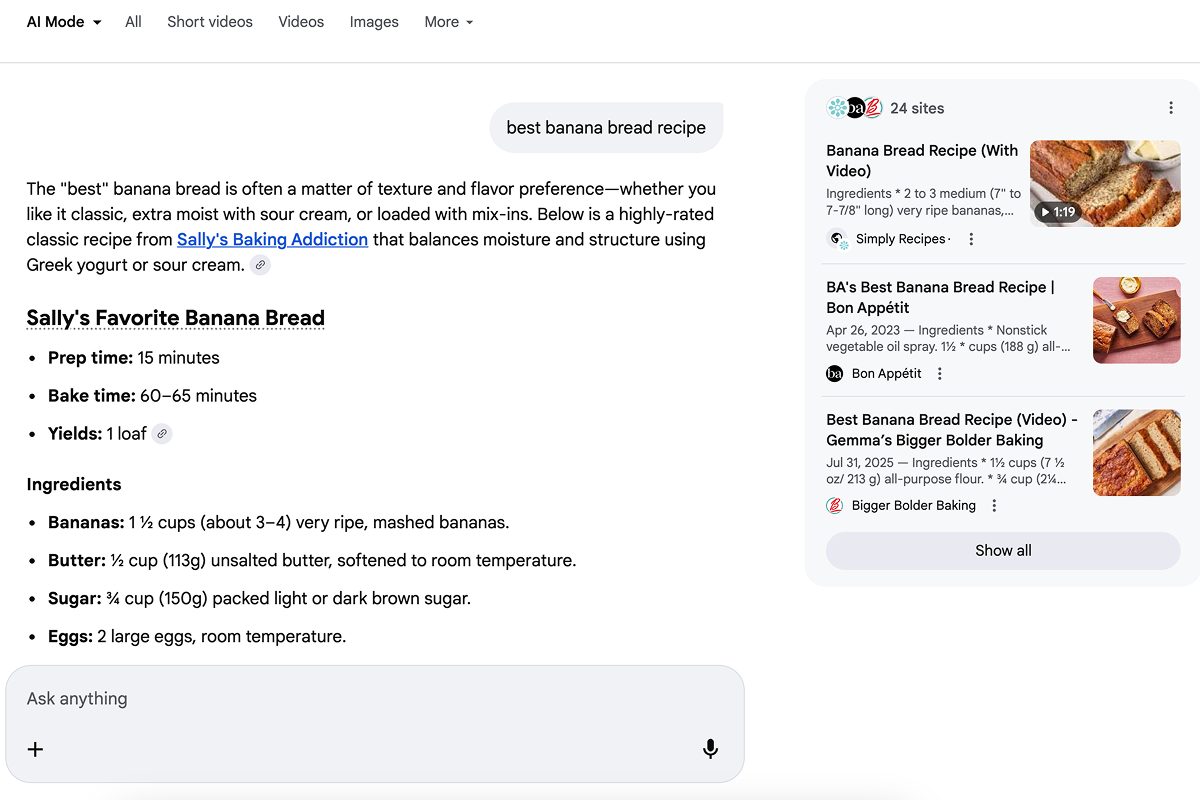Click the plus attach icon

[x=35, y=749]
